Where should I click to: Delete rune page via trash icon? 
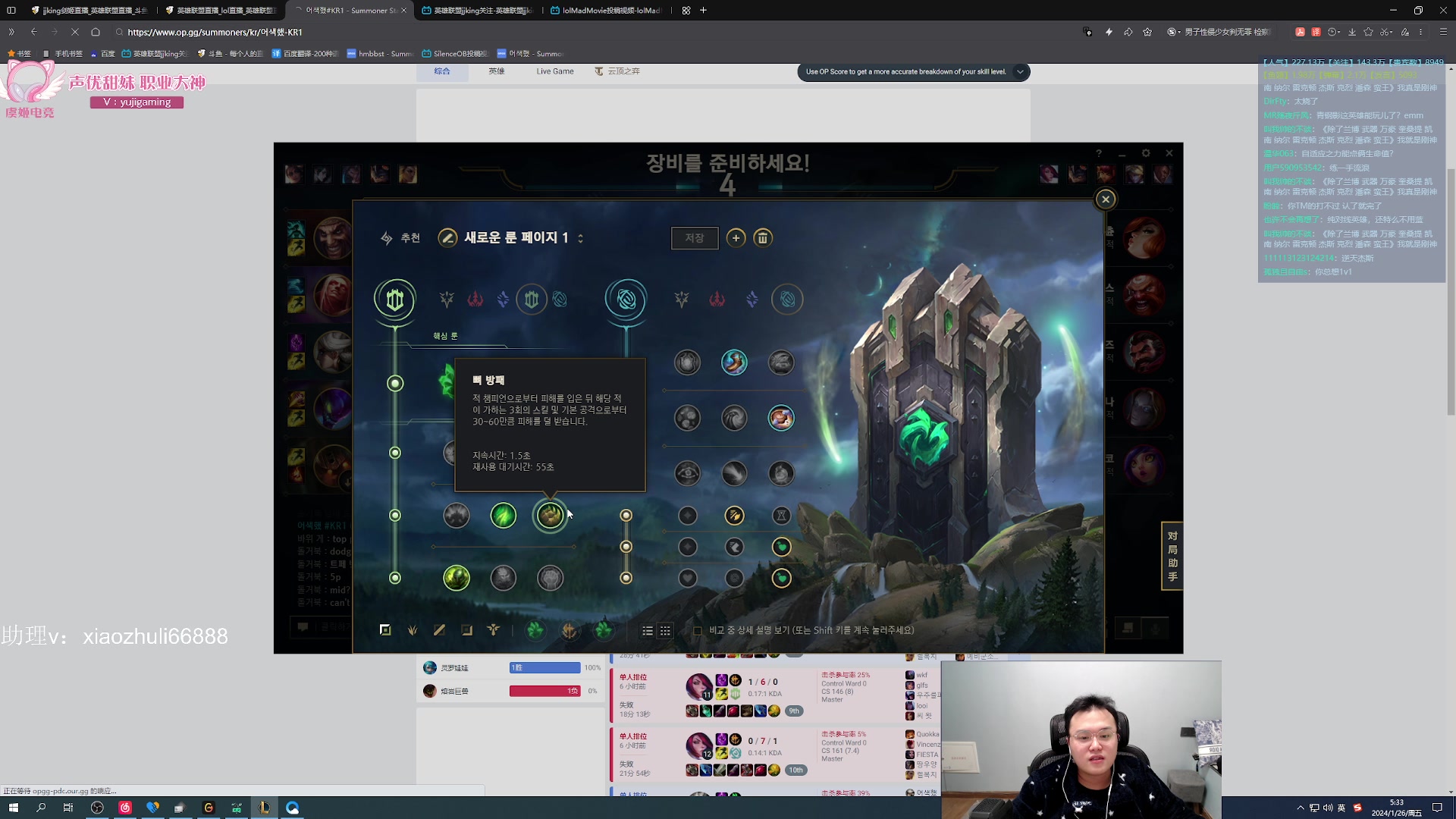763,238
